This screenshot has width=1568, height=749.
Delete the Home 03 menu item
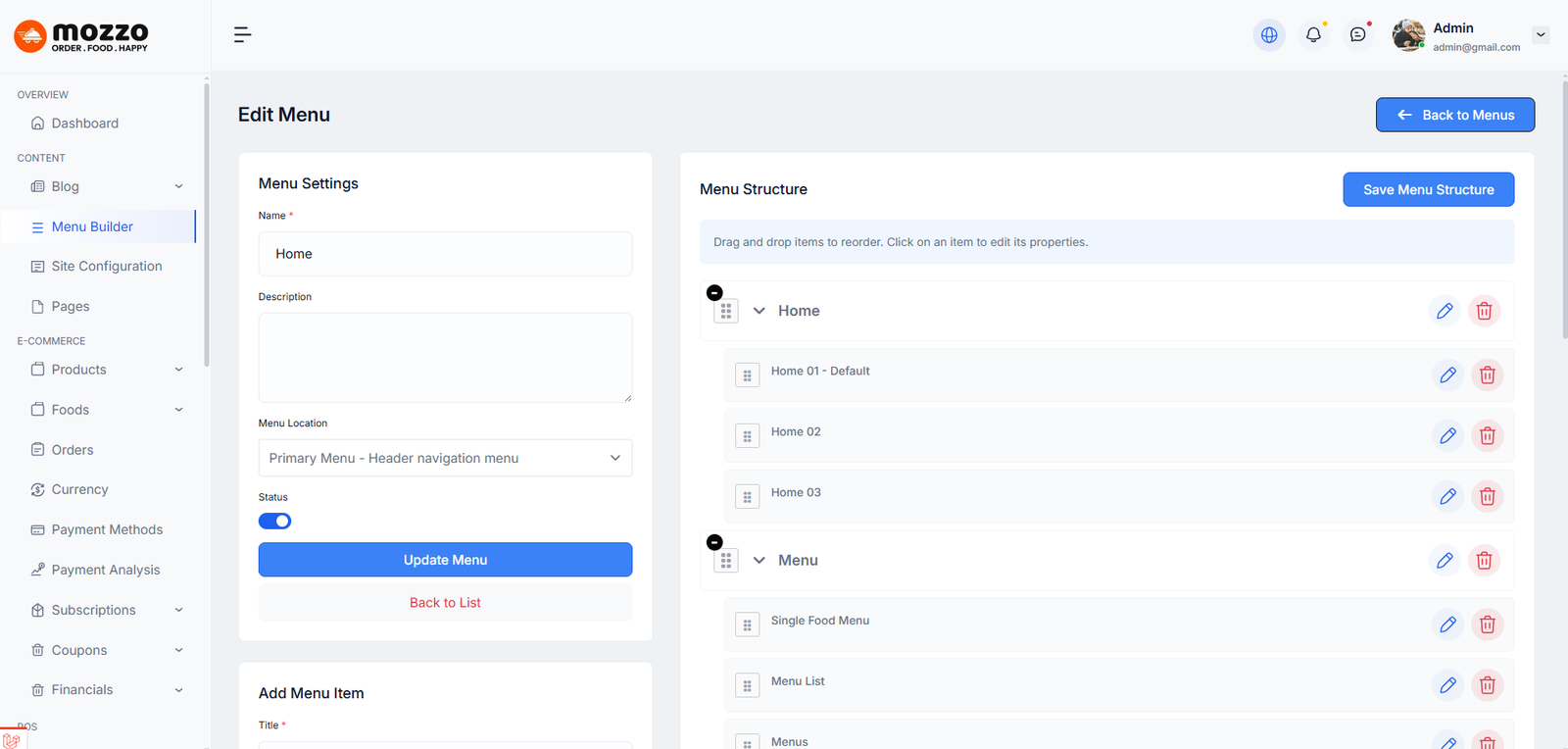coord(1487,496)
